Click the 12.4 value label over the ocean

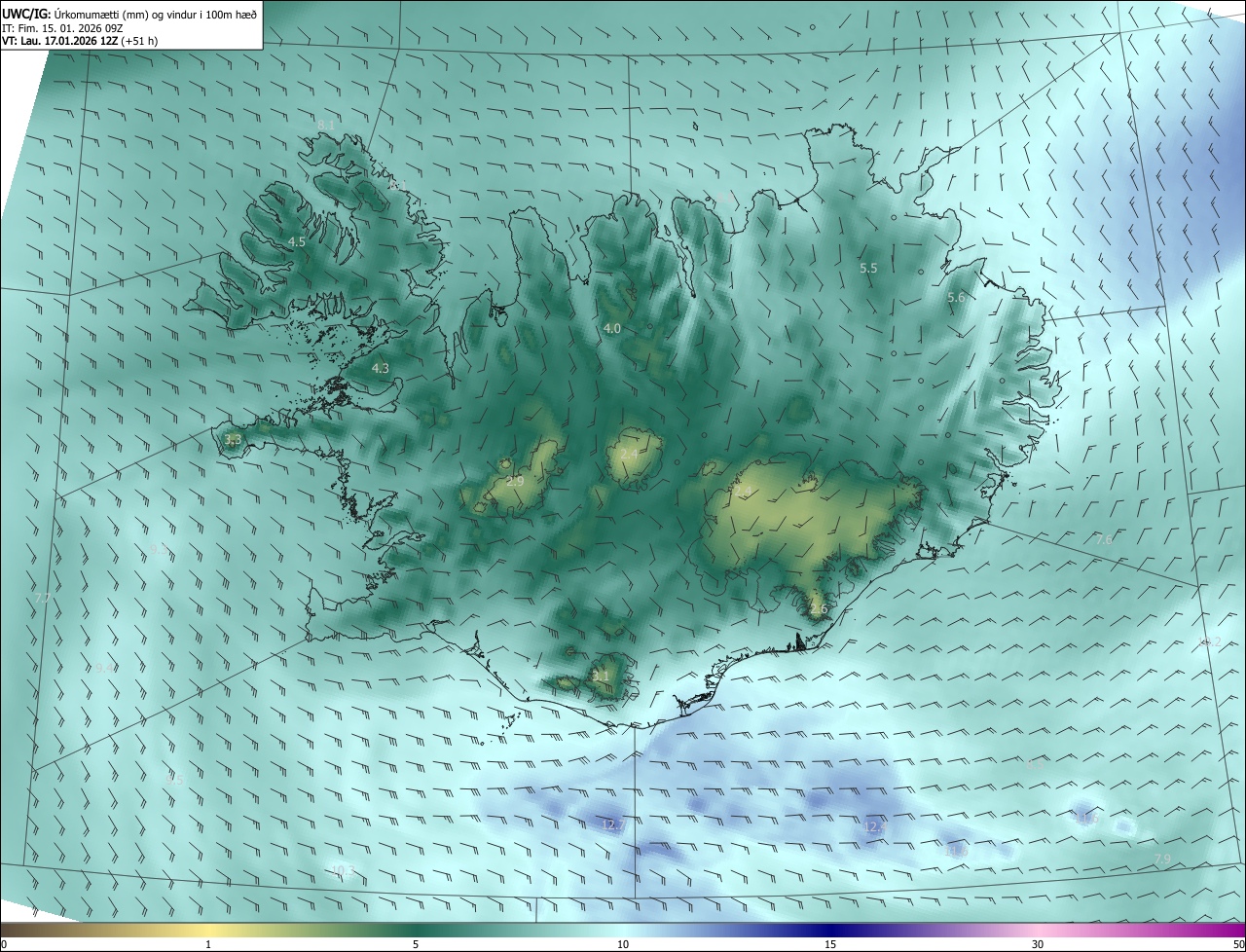876,826
